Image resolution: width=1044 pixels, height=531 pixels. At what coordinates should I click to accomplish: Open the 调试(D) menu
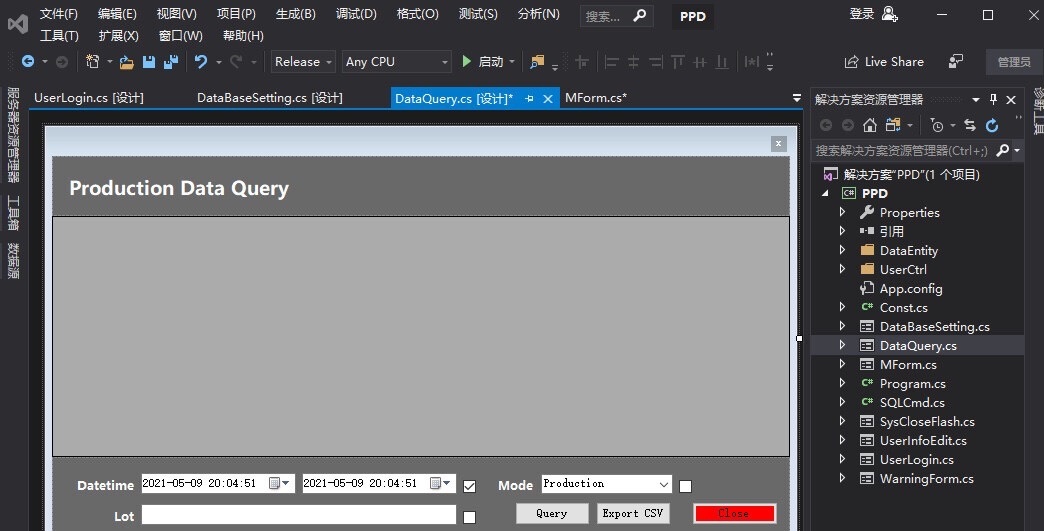point(356,14)
